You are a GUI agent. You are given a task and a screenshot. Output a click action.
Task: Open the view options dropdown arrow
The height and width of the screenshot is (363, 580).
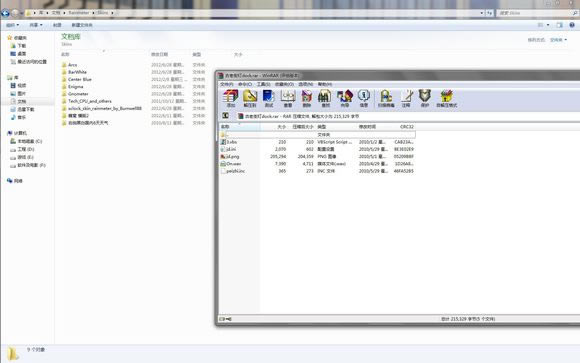(548, 25)
